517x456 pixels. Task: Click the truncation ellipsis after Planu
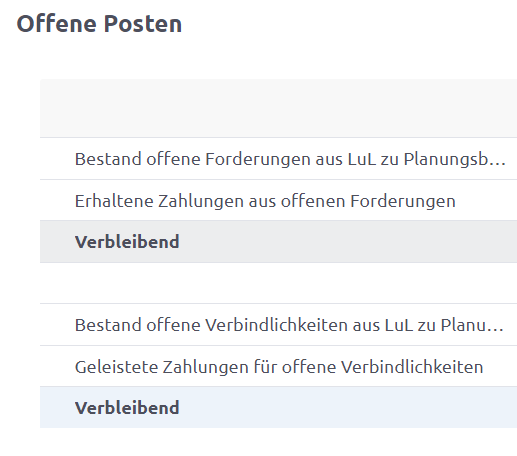click(497, 329)
